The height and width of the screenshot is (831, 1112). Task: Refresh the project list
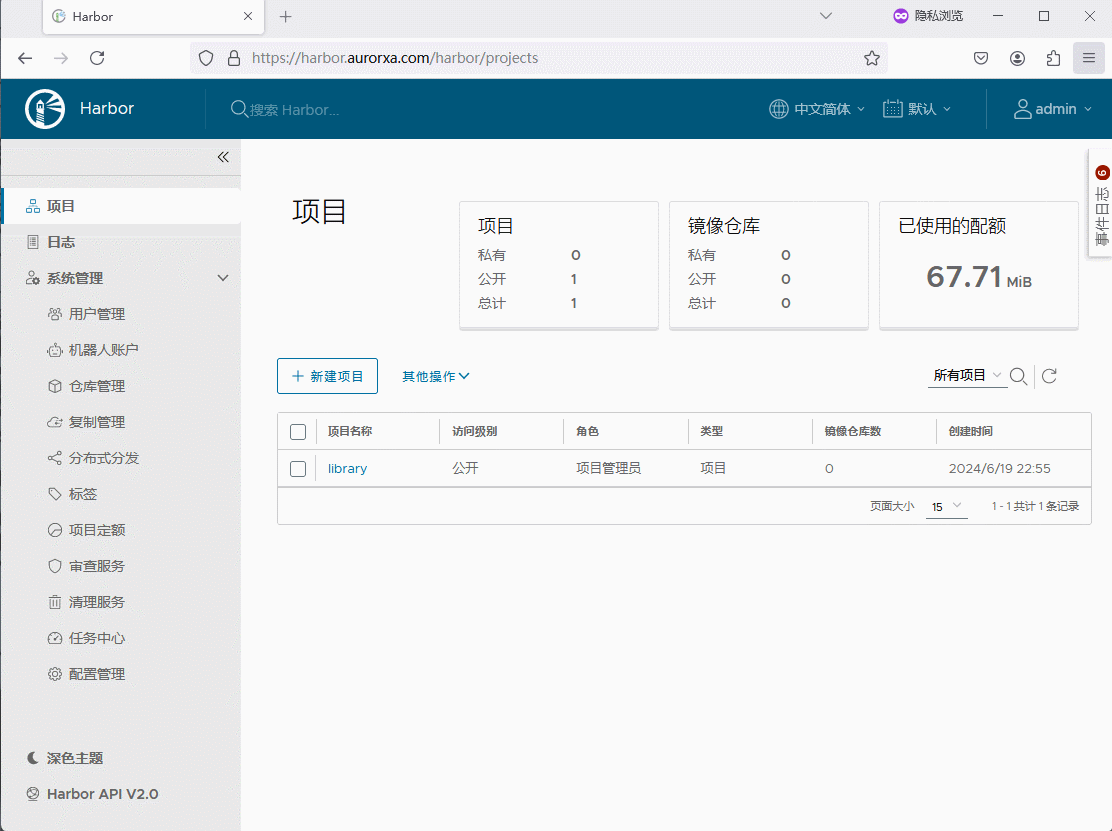pos(1049,376)
